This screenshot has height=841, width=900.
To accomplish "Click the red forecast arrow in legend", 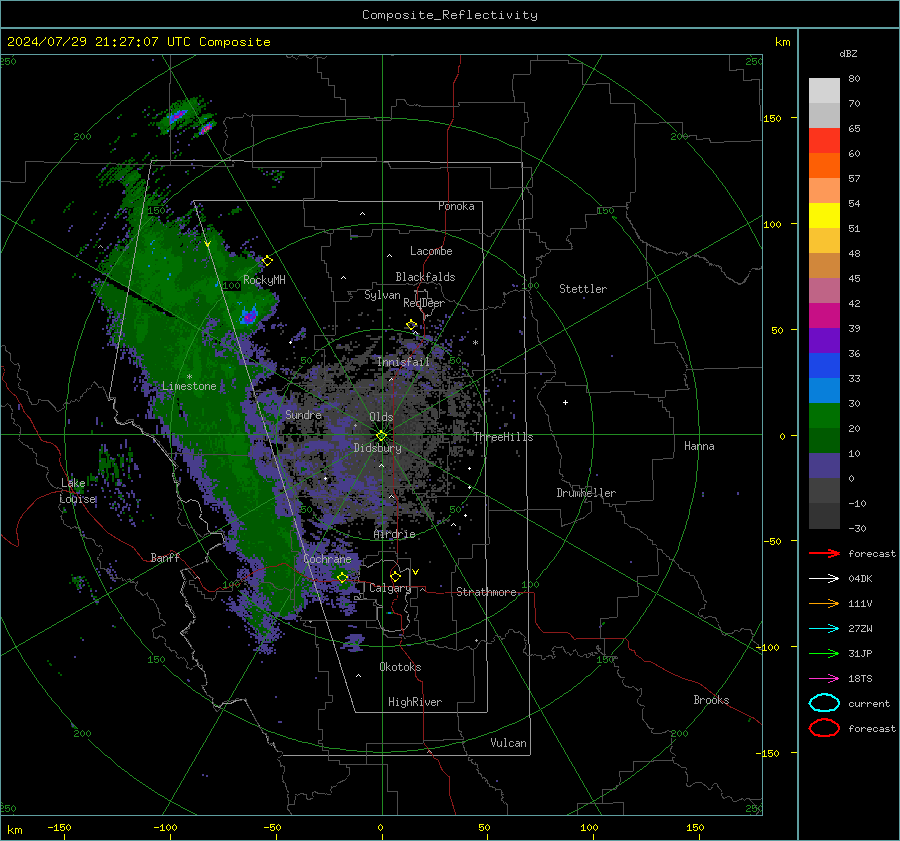I will coord(824,553).
